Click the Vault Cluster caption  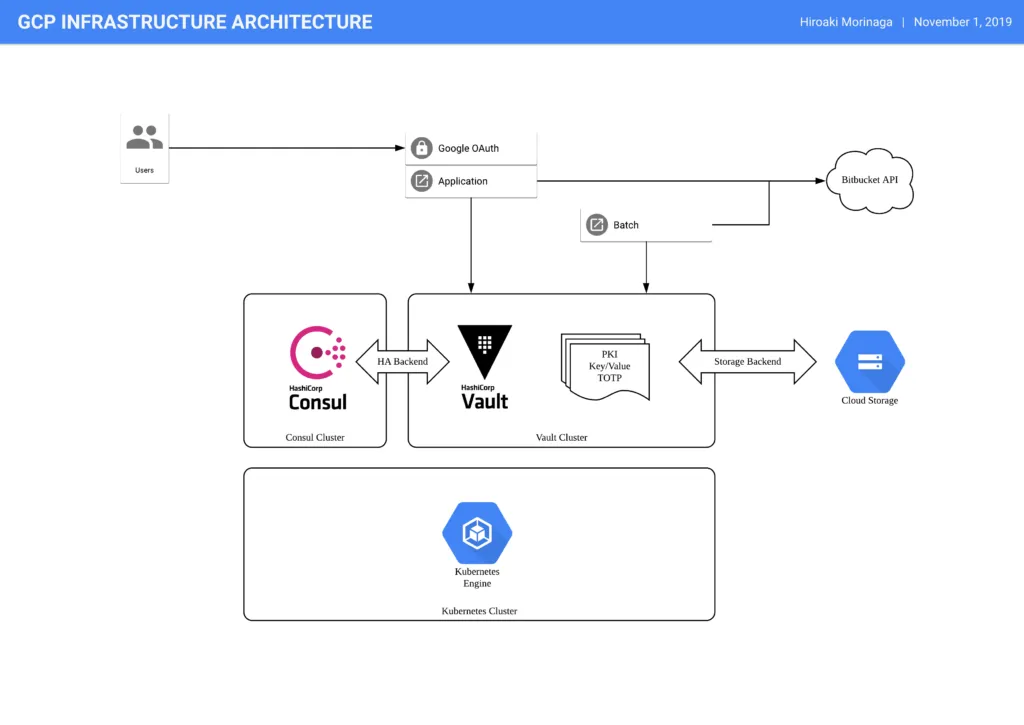(562, 437)
